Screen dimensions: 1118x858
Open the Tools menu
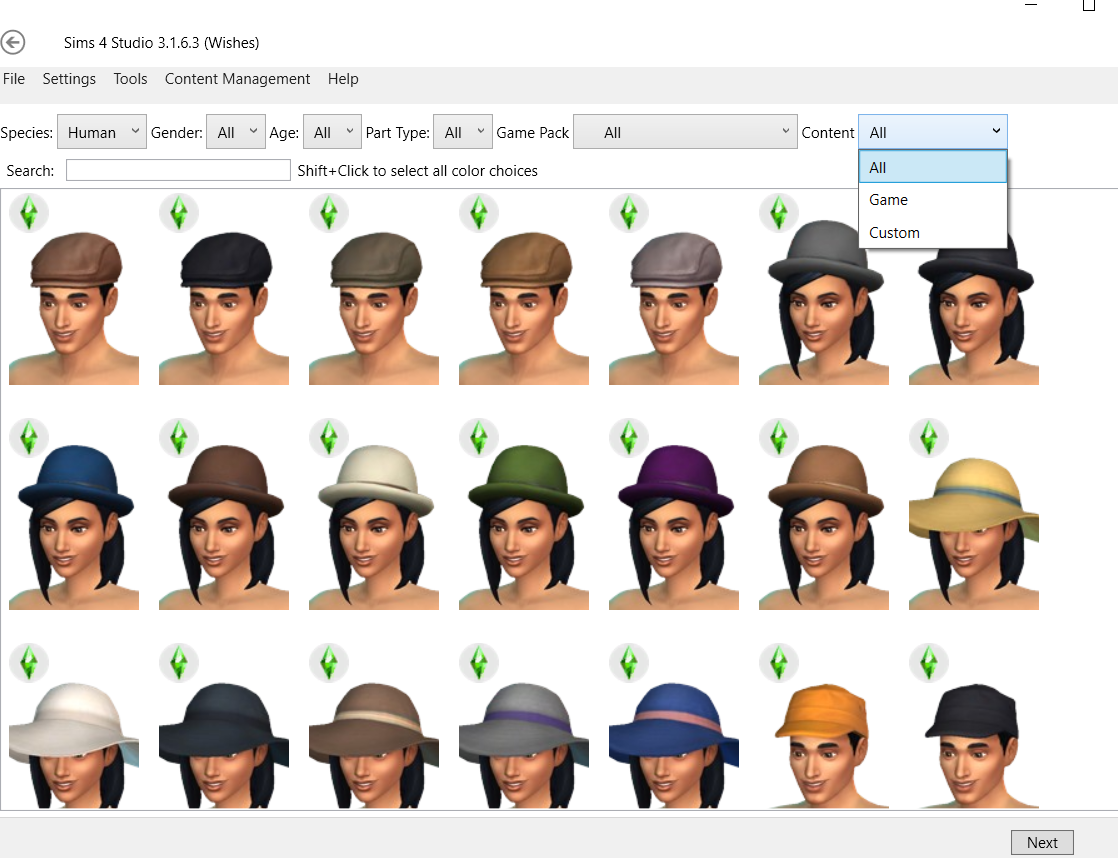point(130,79)
